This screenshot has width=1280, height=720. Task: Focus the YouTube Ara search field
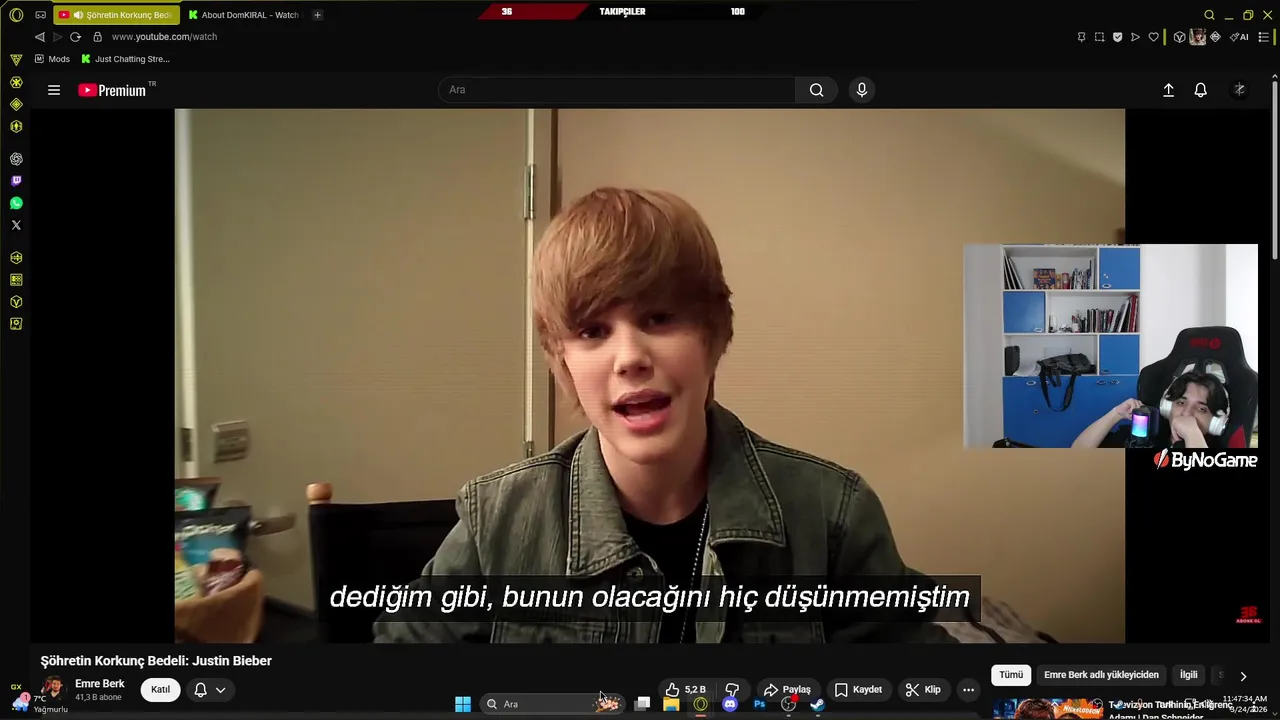[x=617, y=90]
